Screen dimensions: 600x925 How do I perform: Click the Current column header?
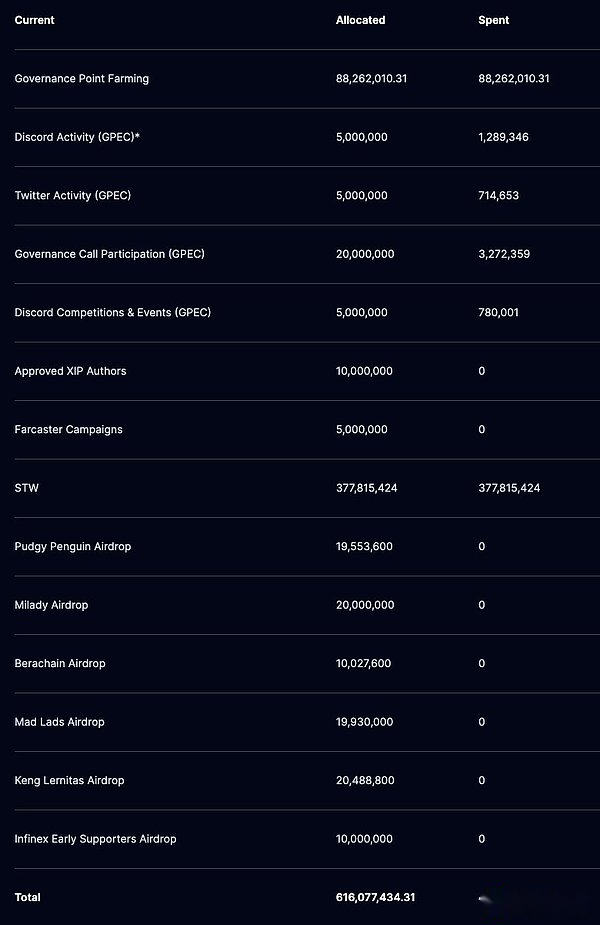(x=34, y=20)
